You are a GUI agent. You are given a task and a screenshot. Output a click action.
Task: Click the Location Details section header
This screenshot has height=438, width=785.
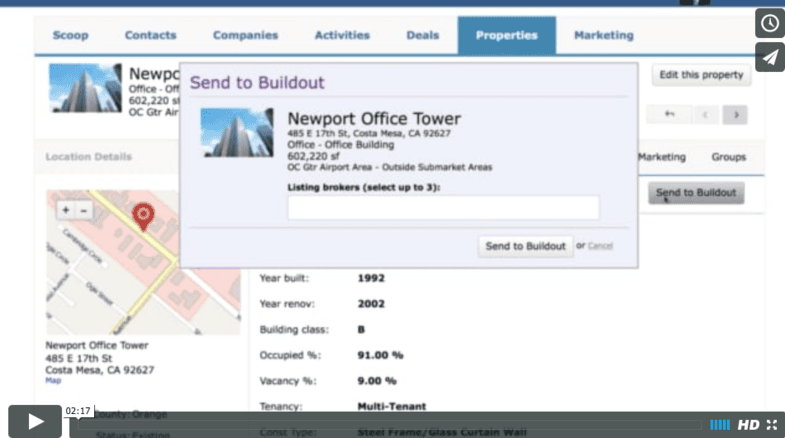click(x=89, y=157)
